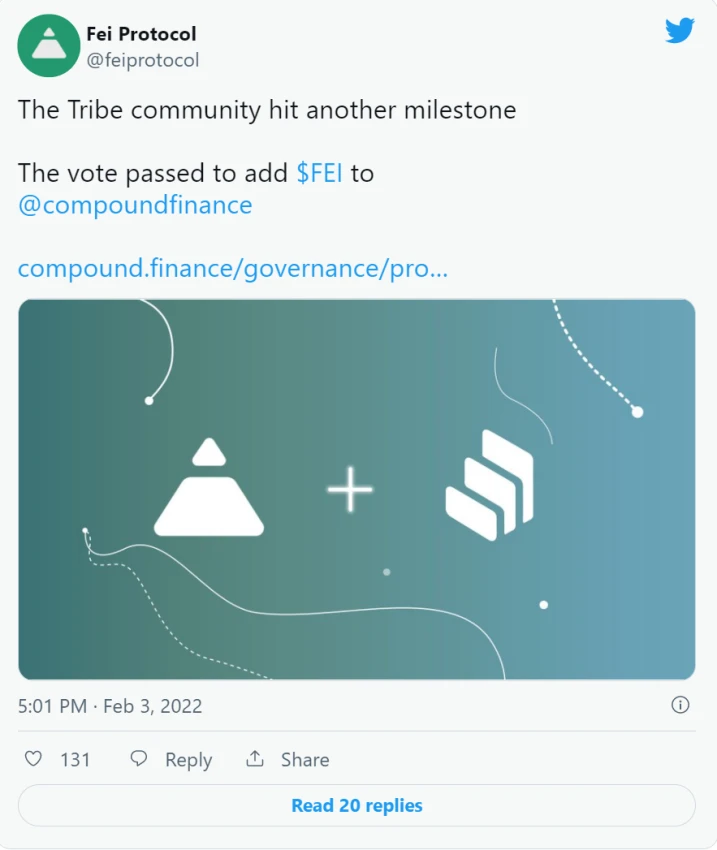717x850 pixels.
Task: Like the tweet with the heart icon
Action: 34,759
